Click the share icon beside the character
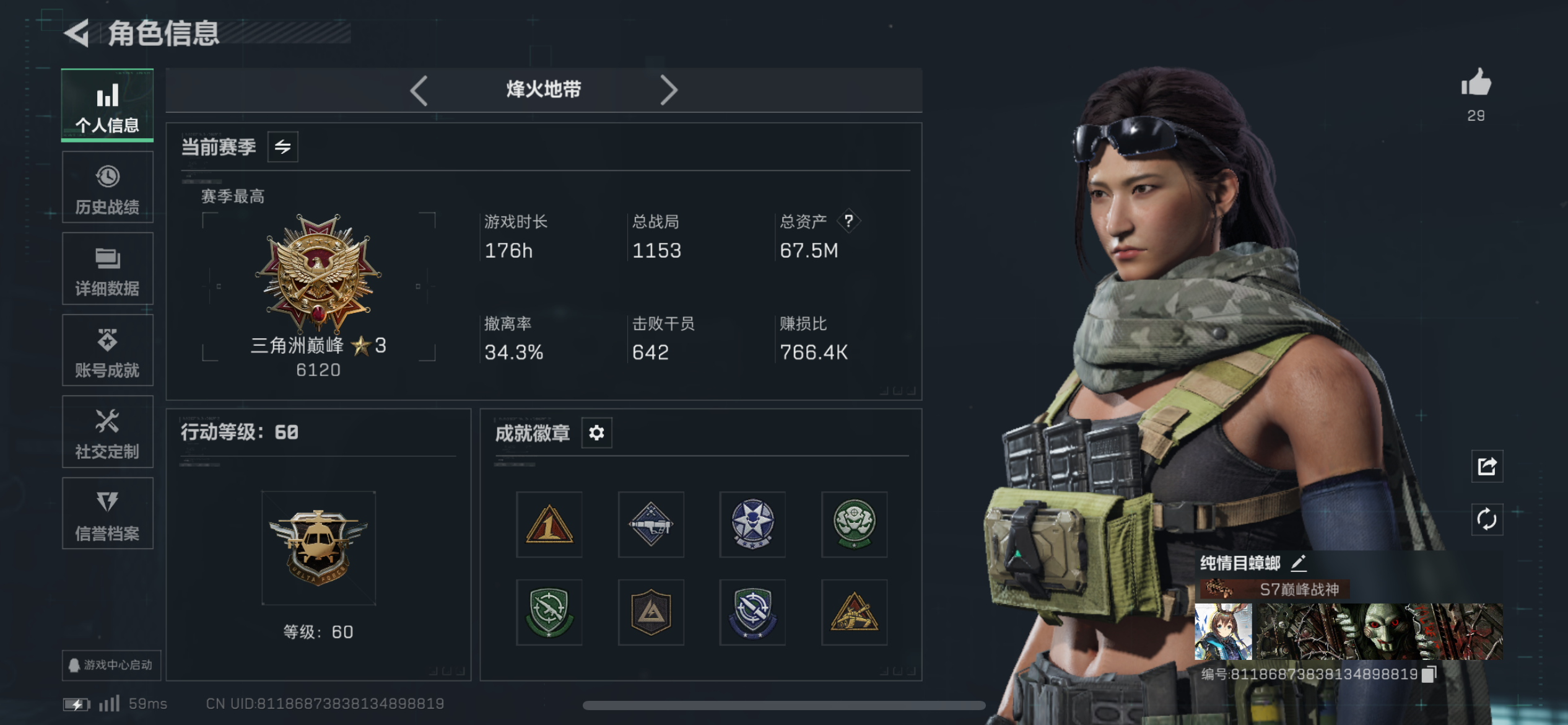 click(1487, 467)
